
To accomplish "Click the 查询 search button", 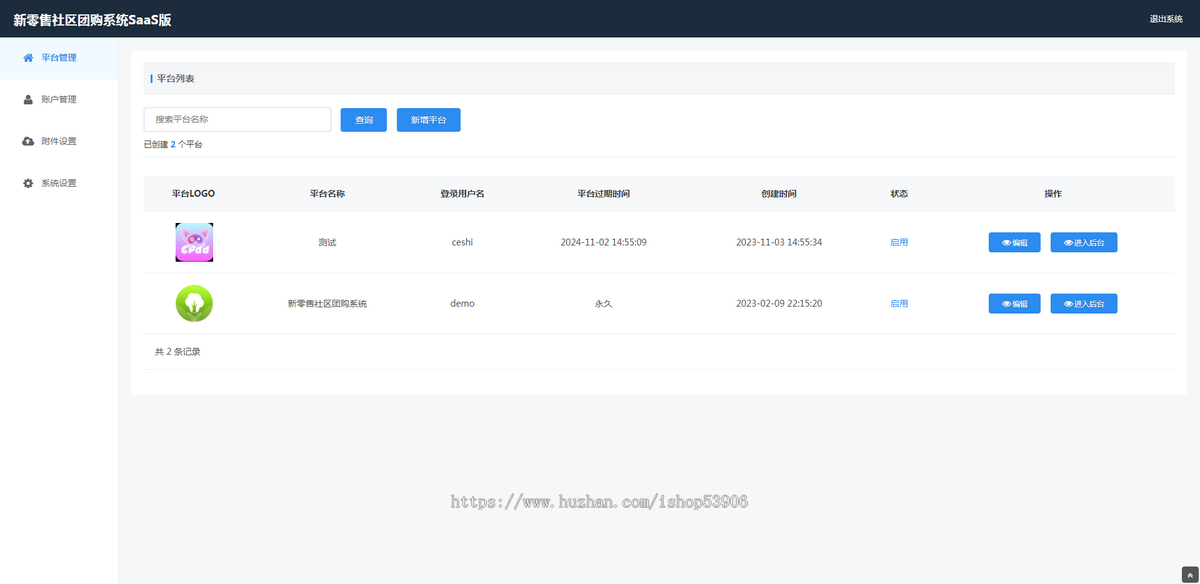I will coord(364,120).
